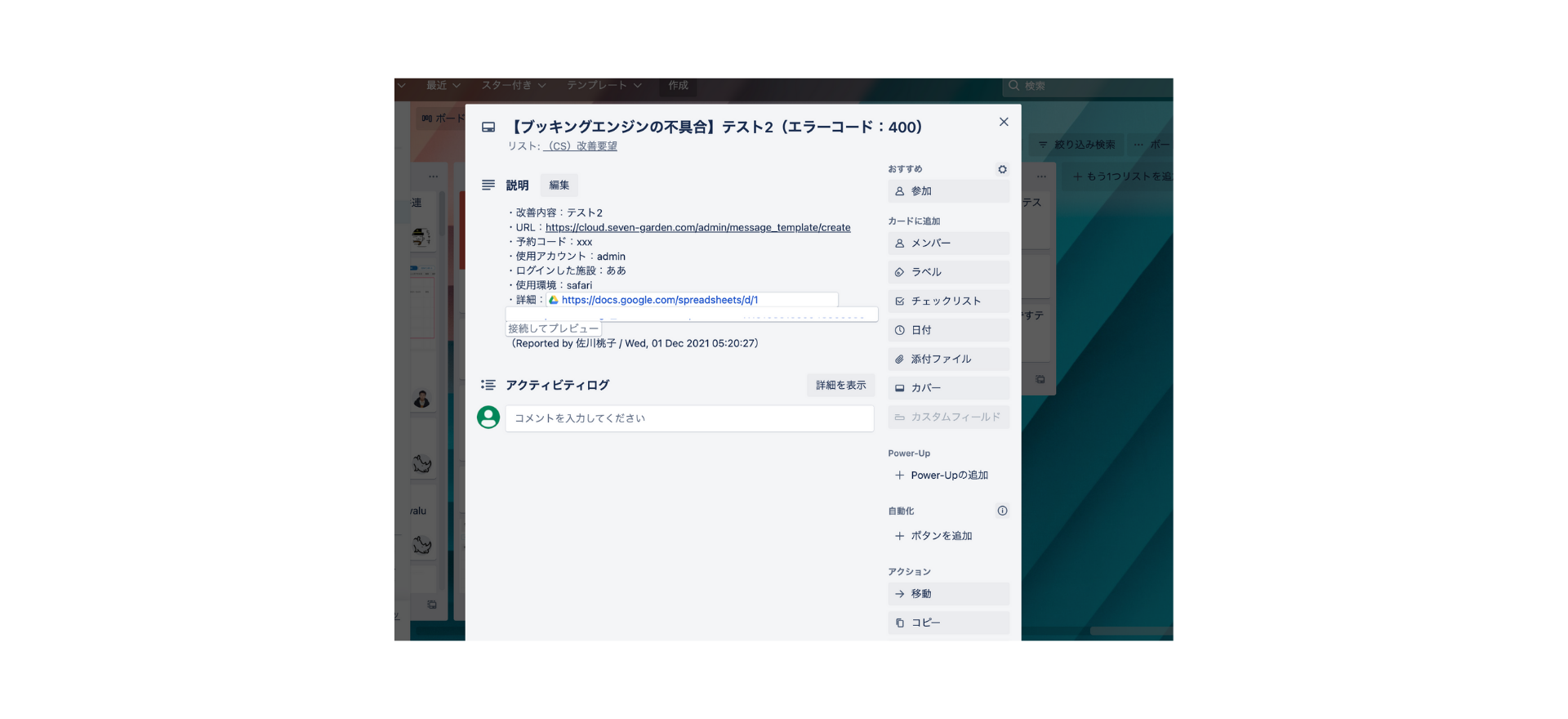The width and height of the screenshot is (1568, 719).
Task: Edit the description with 編集 button
Action: click(x=559, y=185)
